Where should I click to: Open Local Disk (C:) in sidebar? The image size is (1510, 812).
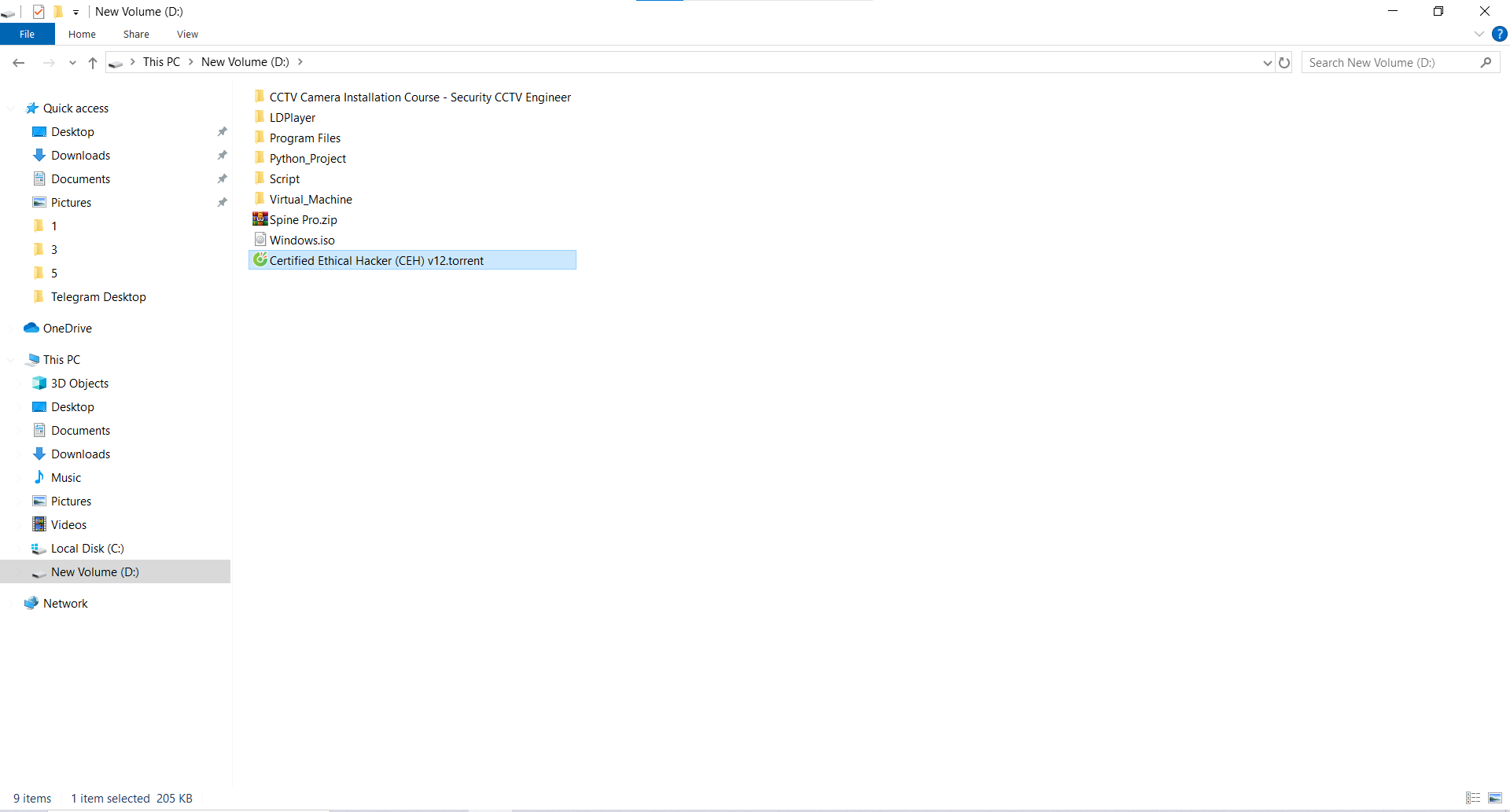pos(87,548)
